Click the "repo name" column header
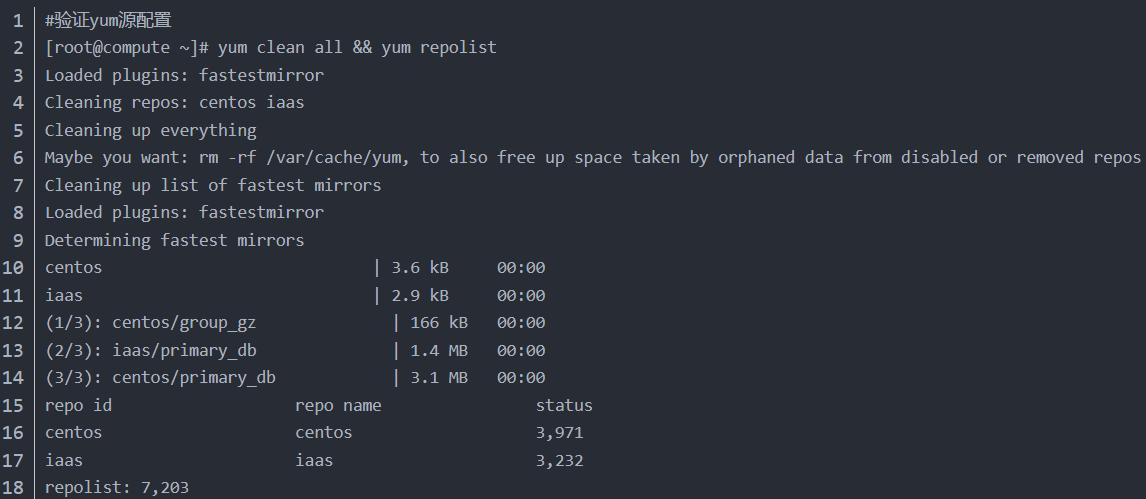1146x499 pixels. click(338, 405)
